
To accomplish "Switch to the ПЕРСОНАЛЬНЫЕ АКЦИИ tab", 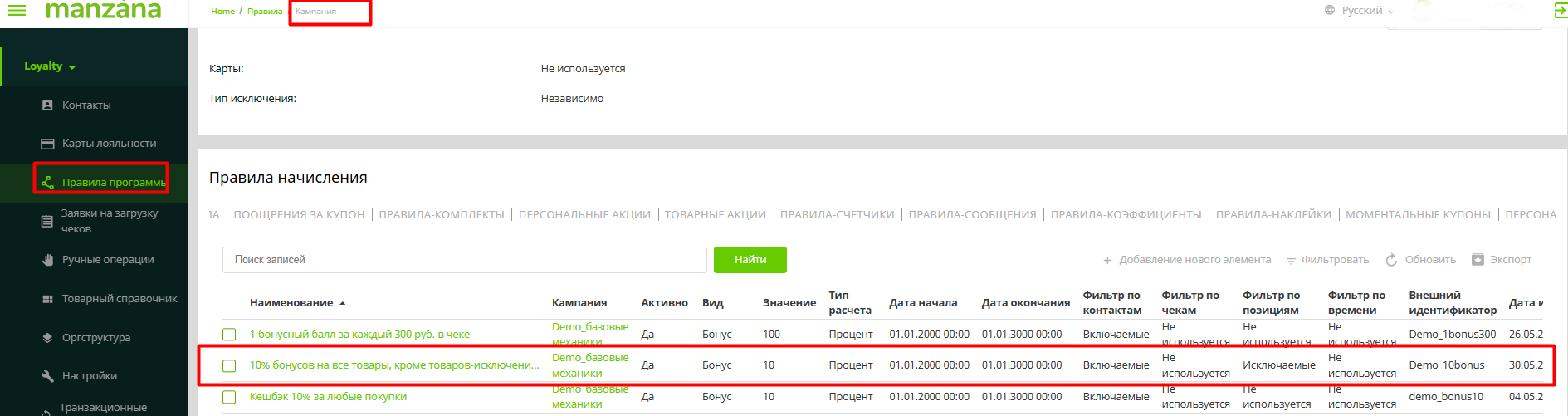I will coord(584,214).
